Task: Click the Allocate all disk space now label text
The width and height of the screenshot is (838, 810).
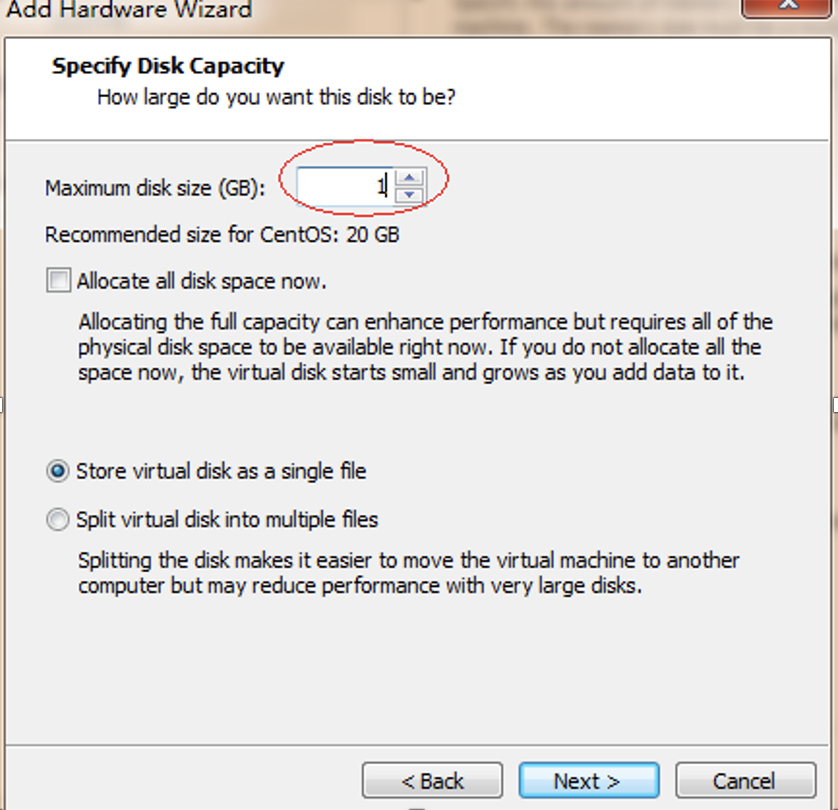Action: tap(201, 281)
